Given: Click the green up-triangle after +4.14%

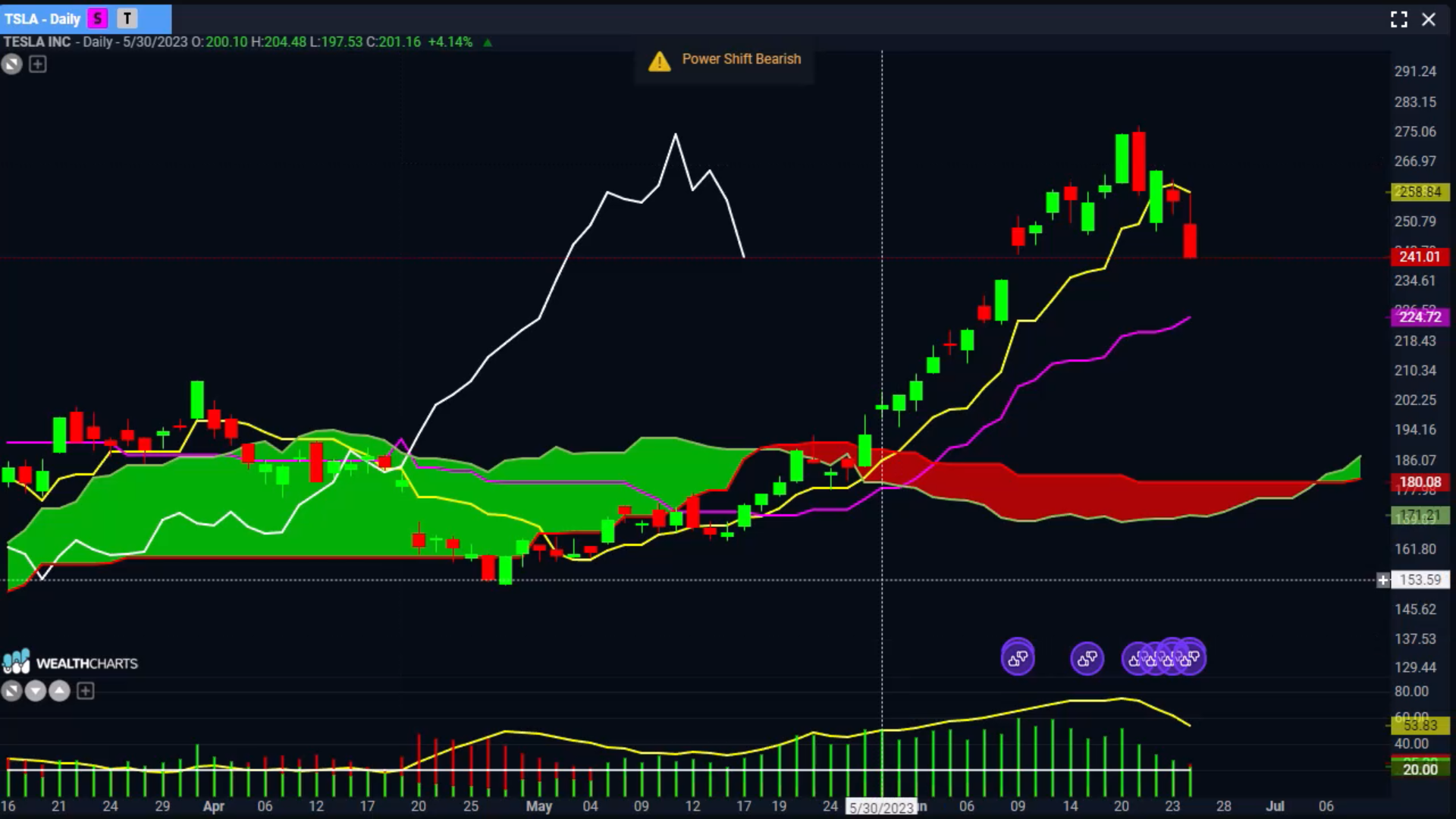Looking at the screenshot, I should coord(488,42).
